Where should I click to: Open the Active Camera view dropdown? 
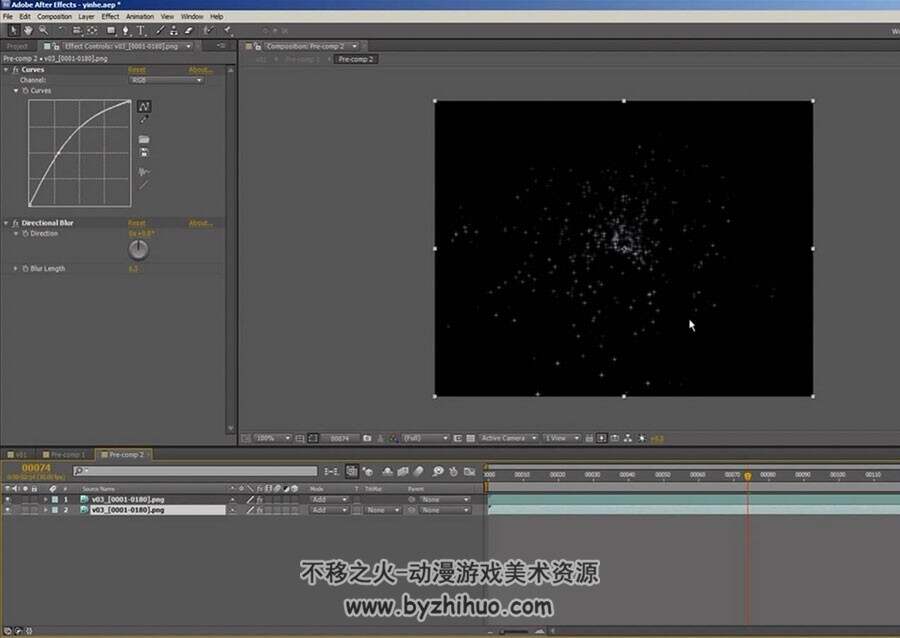509,438
